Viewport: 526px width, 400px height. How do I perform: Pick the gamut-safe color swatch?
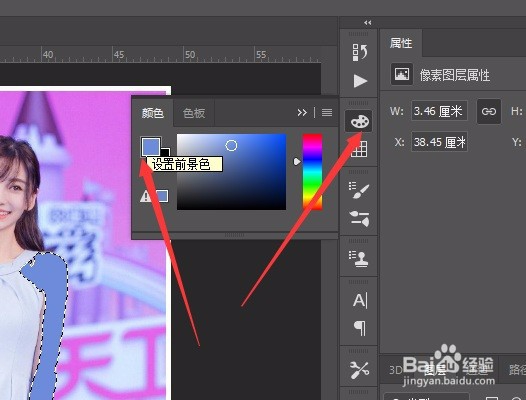(x=162, y=196)
